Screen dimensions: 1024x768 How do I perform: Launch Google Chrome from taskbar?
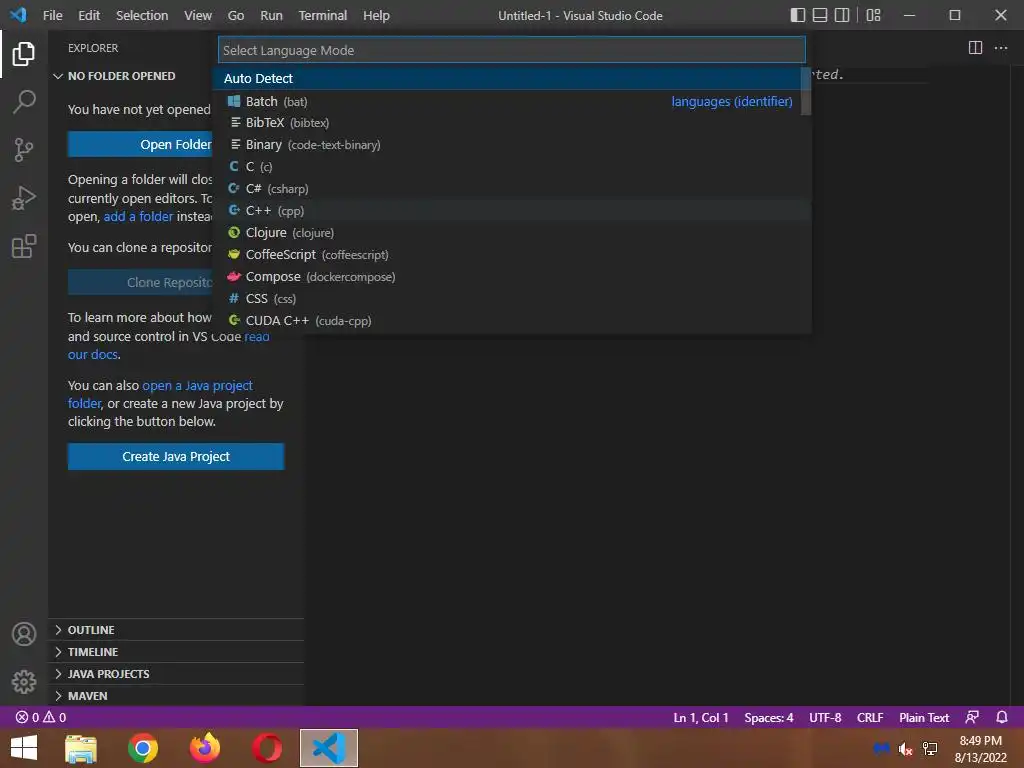pos(143,748)
